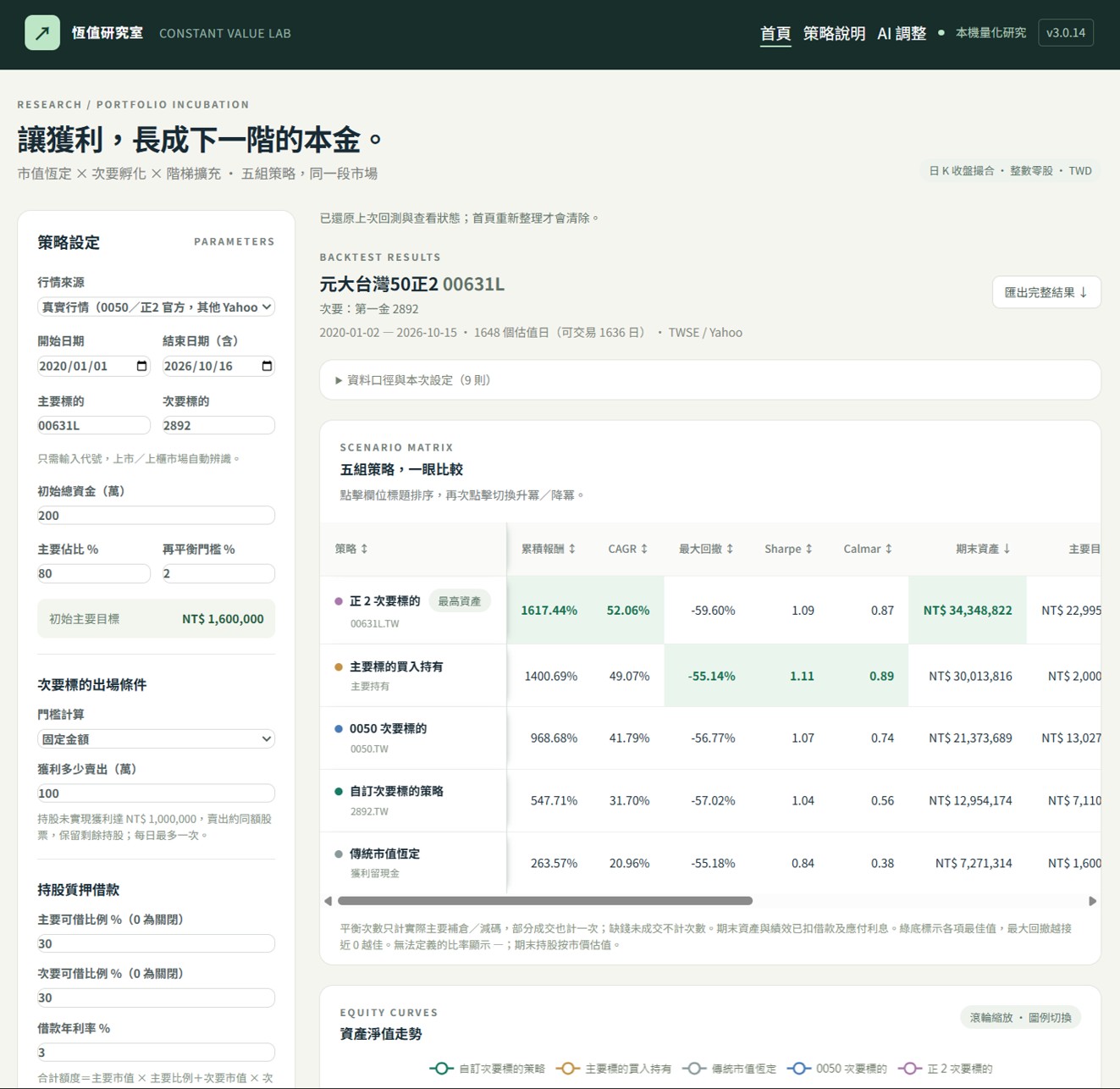The width and height of the screenshot is (1120, 1089).
Task: Expand 資料口徑與本次設定 details section
Action: (x=709, y=380)
